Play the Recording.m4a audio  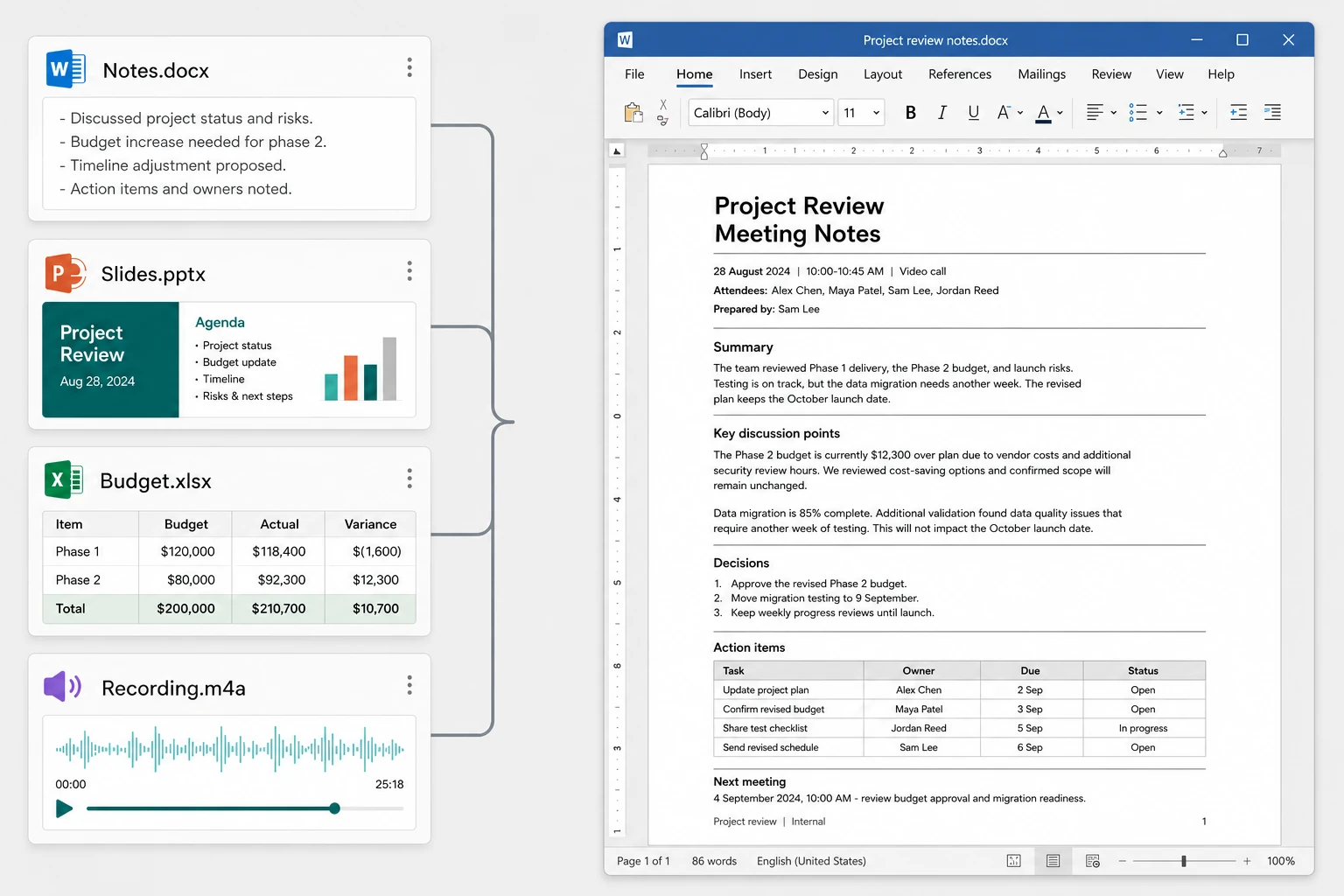[64, 808]
